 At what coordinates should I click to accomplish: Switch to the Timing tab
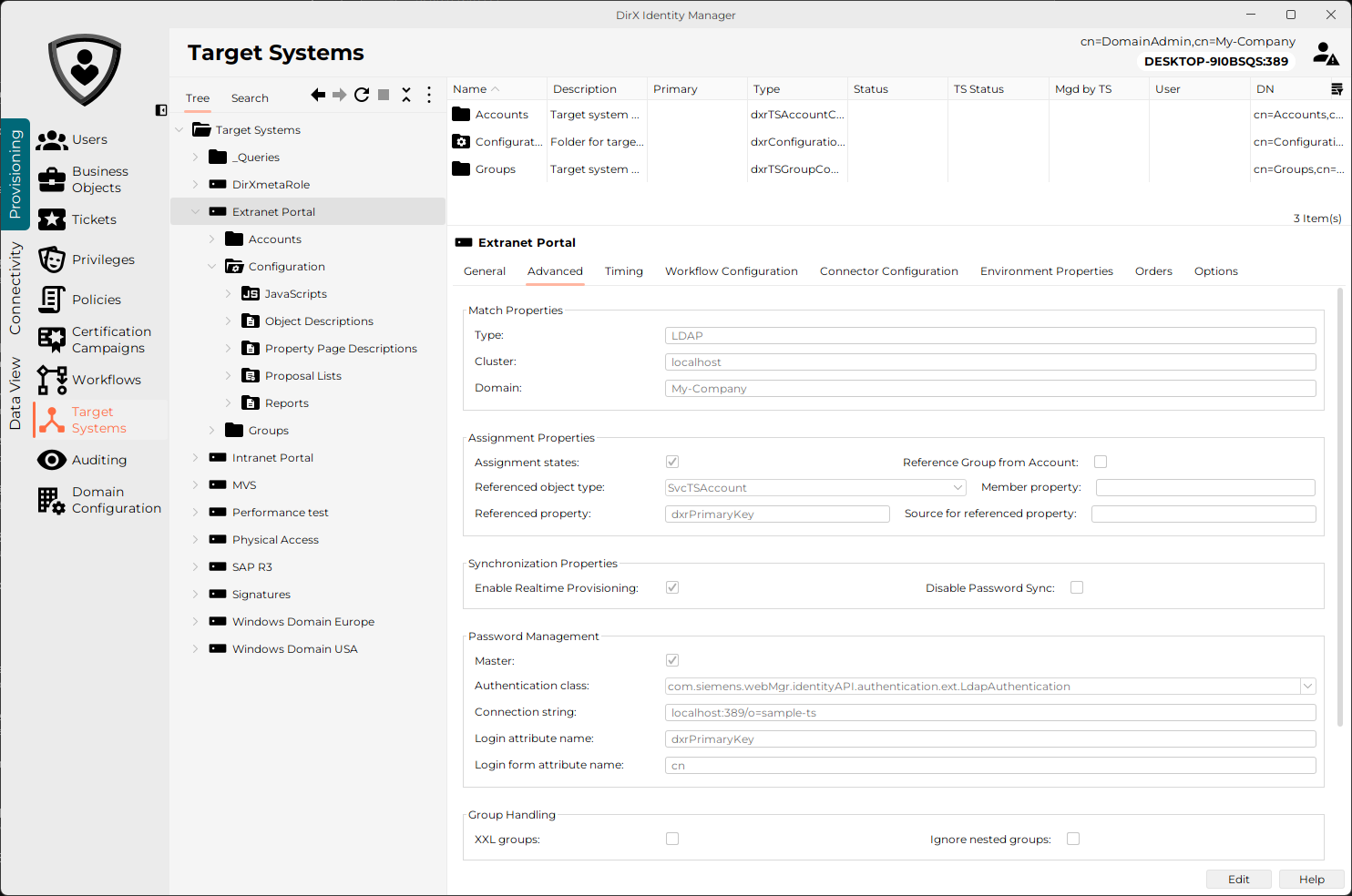pyautogui.click(x=624, y=271)
